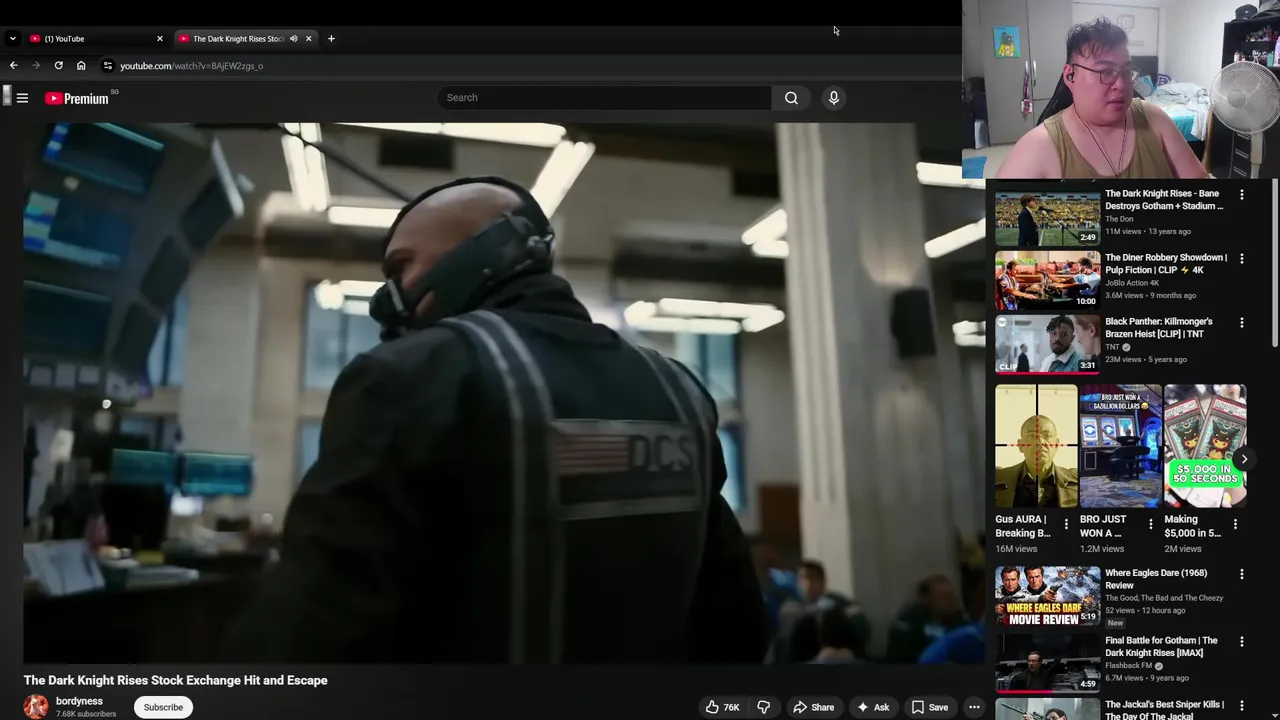Save video to a playlist
The height and width of the screenshot is (720, 1280).
(929, 707)
